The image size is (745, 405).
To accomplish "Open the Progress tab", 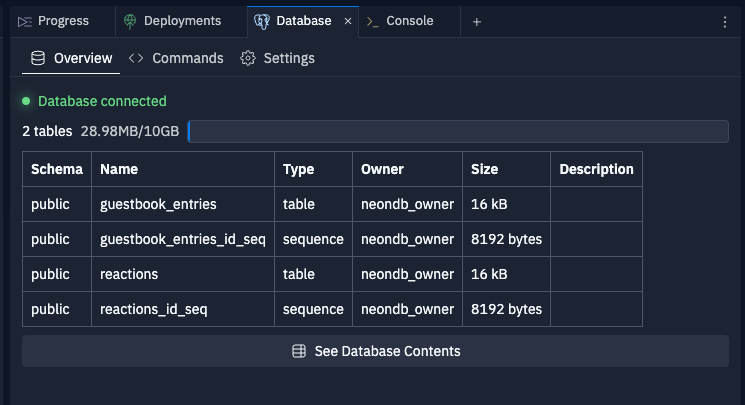I will [x=62, y=21].
